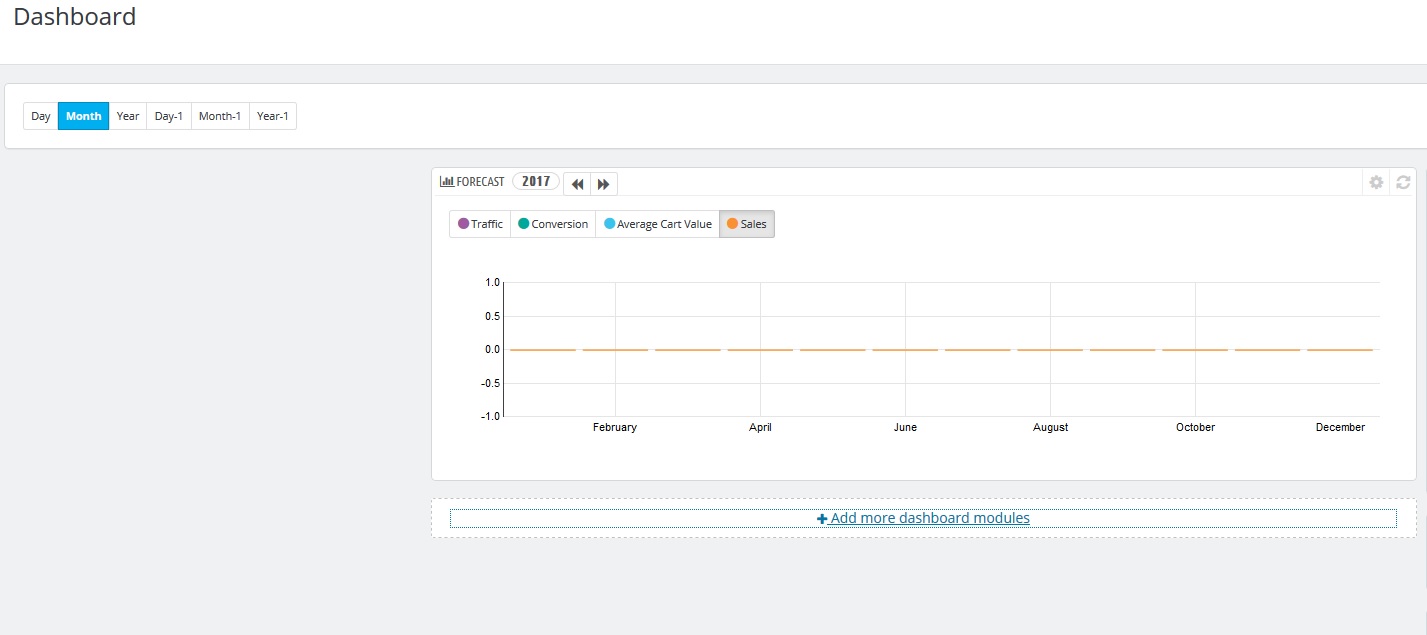Switch to Year-1 range
The width and height of the screenshot is (1427, 635).
click(273, 116)
